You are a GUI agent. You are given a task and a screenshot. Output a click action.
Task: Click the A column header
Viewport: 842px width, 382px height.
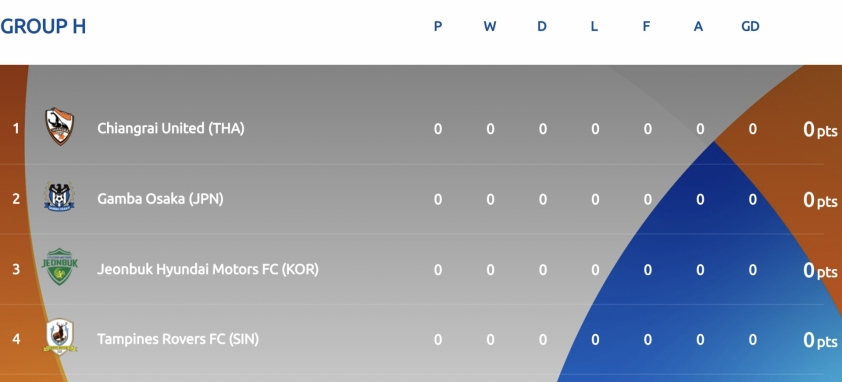coord(698,26)
